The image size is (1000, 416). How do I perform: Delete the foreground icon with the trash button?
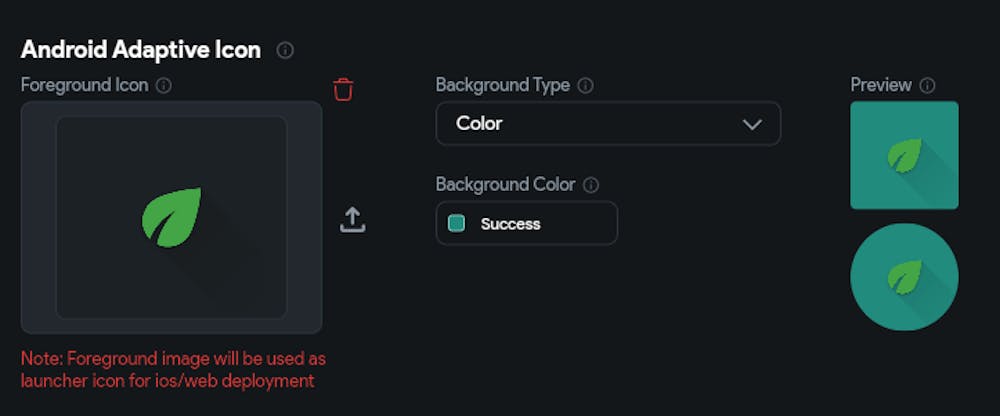(x=343, y=89)
